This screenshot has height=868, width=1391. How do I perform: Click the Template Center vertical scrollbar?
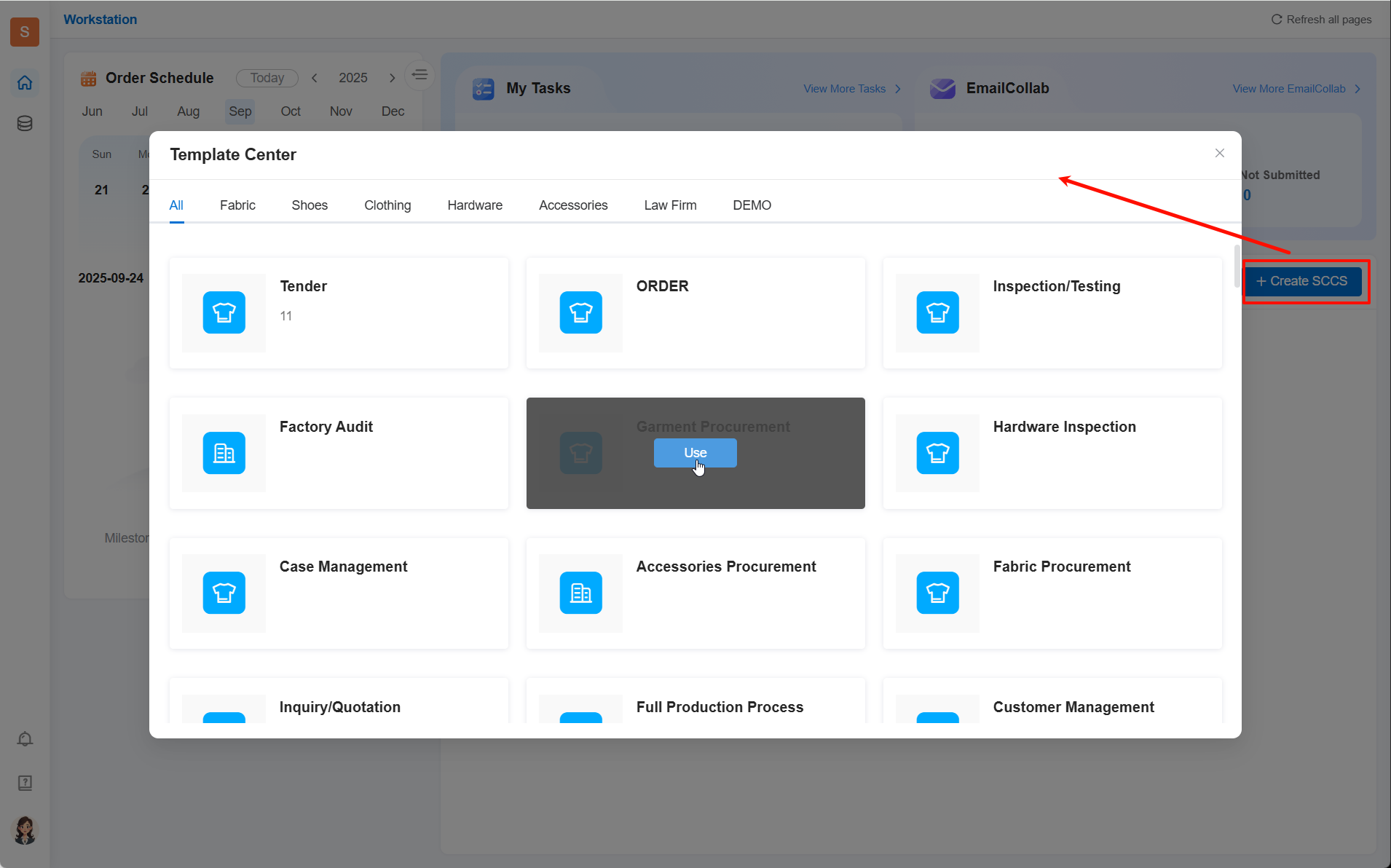[x=1236, y=267]
